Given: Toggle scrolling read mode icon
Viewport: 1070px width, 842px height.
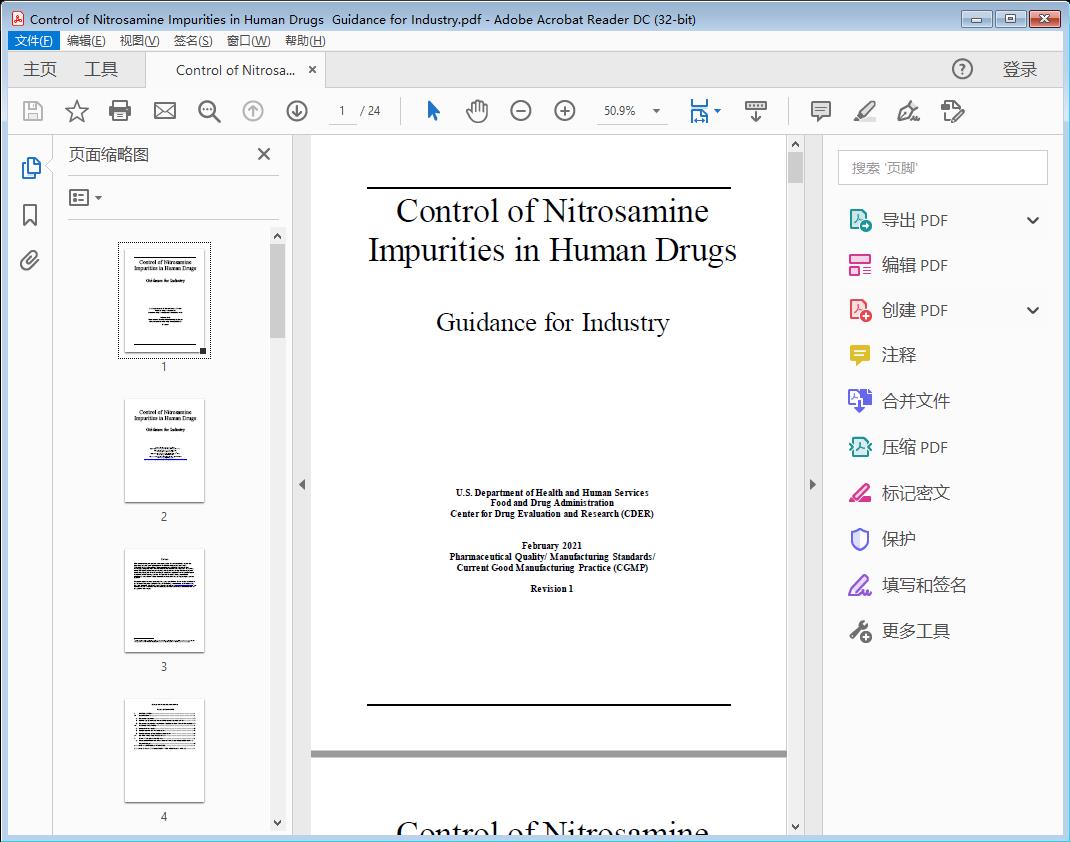Looking at the screenshot, I should 755,111.
